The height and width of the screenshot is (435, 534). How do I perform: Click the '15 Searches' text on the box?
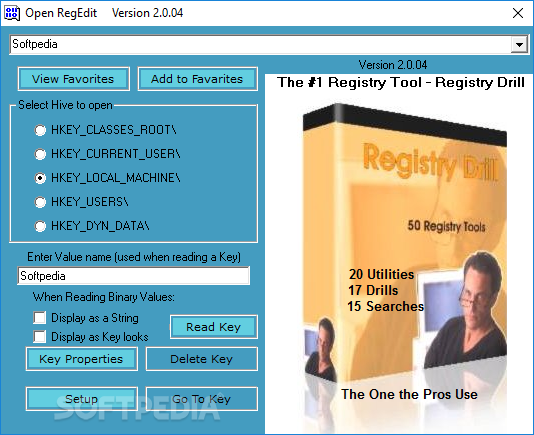point(386,306)
